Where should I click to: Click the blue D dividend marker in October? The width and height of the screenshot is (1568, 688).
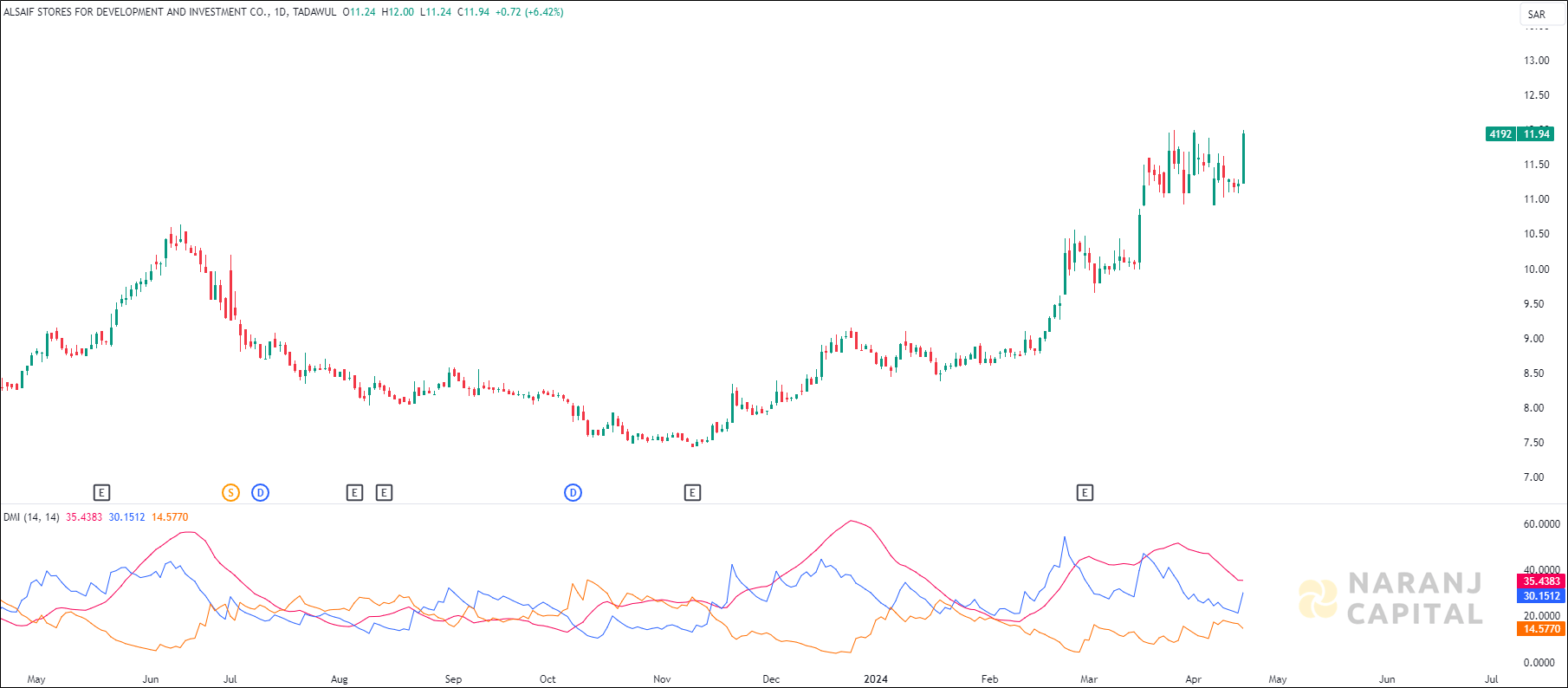[573, 493]
